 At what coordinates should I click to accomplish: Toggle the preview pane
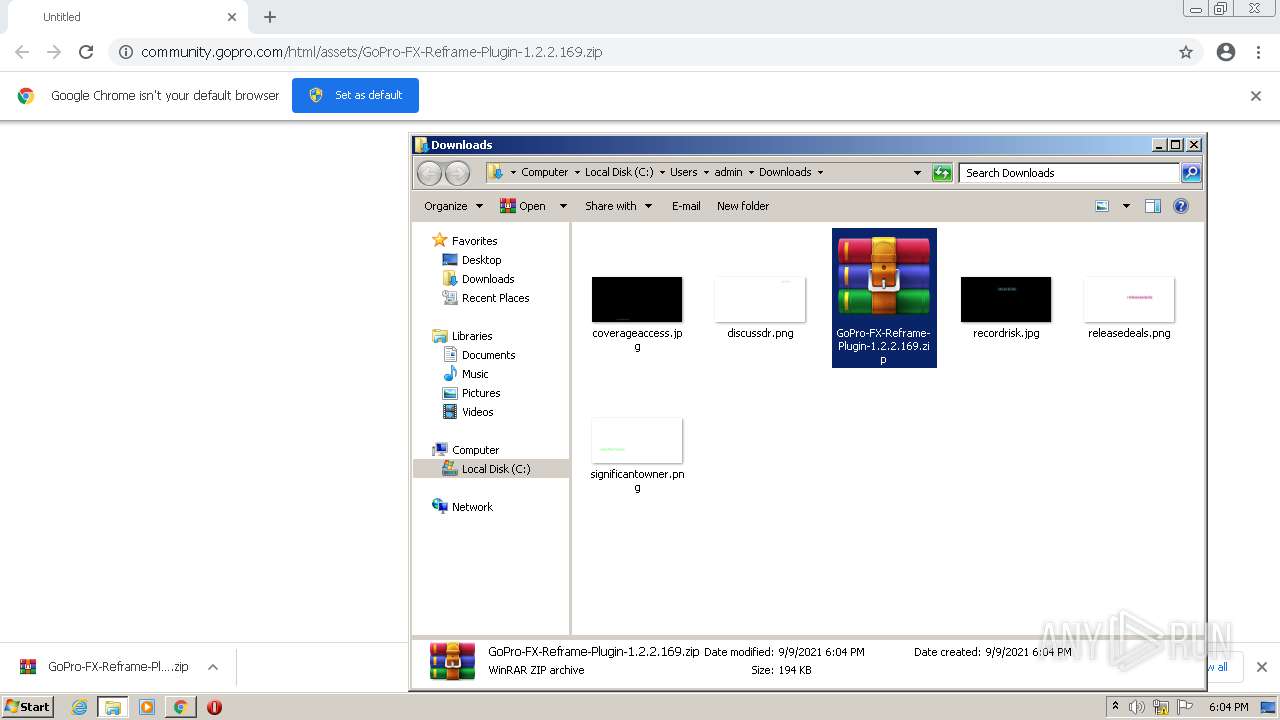1153,206
